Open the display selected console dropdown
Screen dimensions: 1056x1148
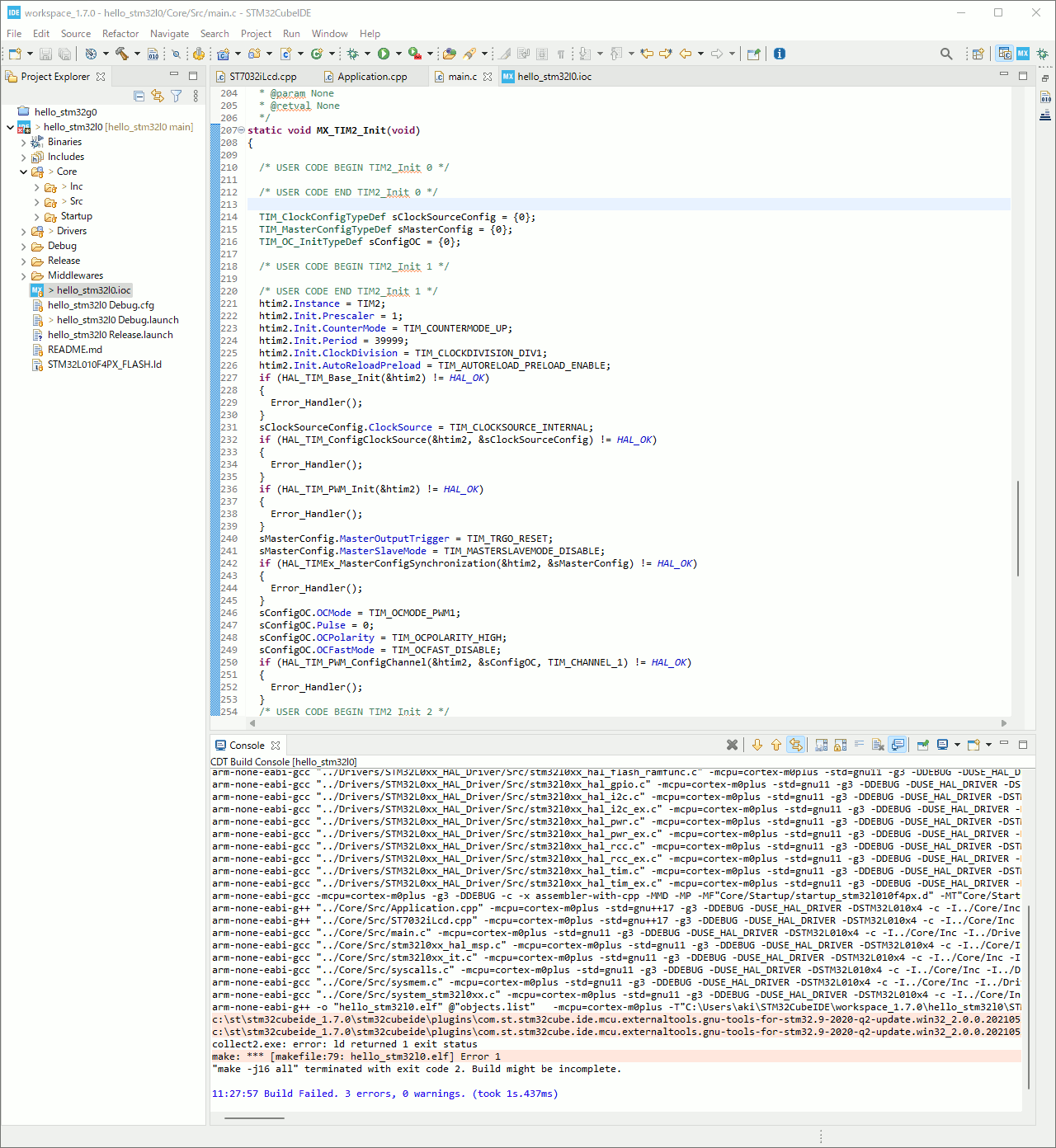[x=957, y=745]
